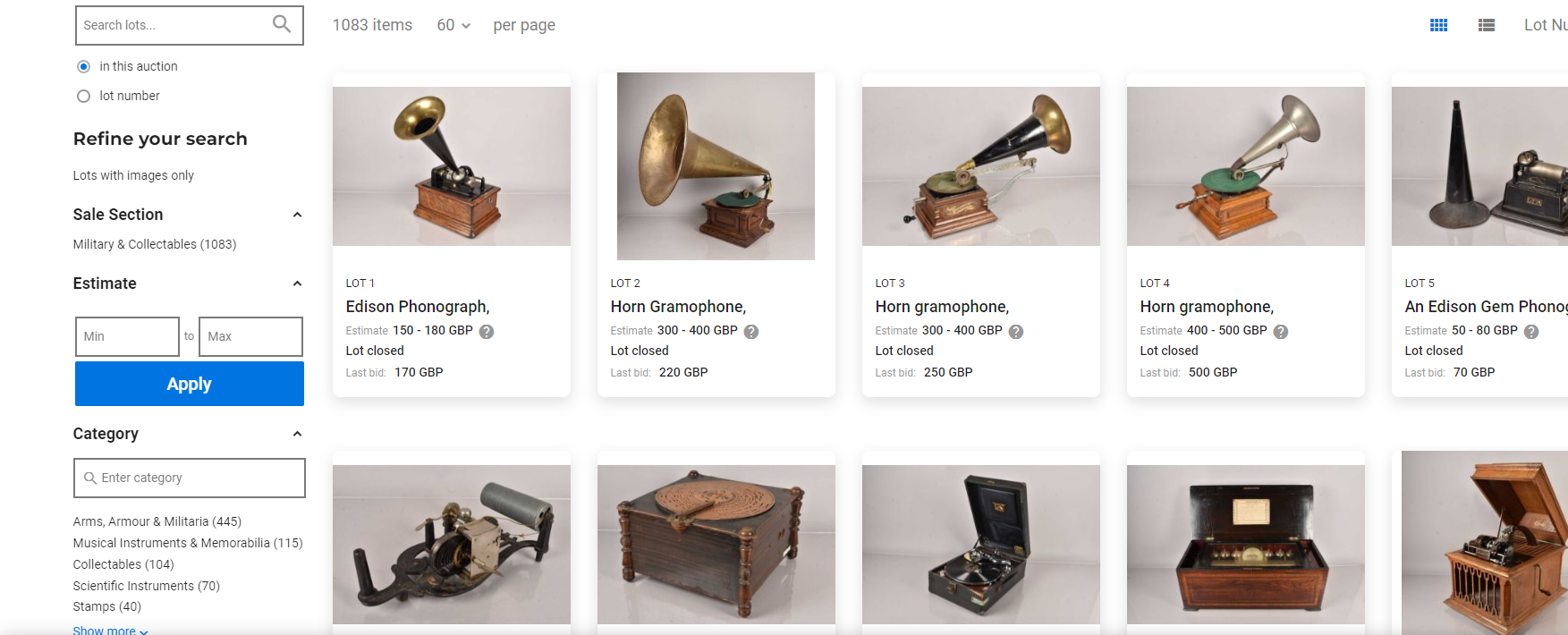Image resolution: width=1568 pixels, height=635 pixels.
Task: Open the Edison Phonograph Lot 1 thumbnail
Action: pyautogui.click(x=452, y=166)
